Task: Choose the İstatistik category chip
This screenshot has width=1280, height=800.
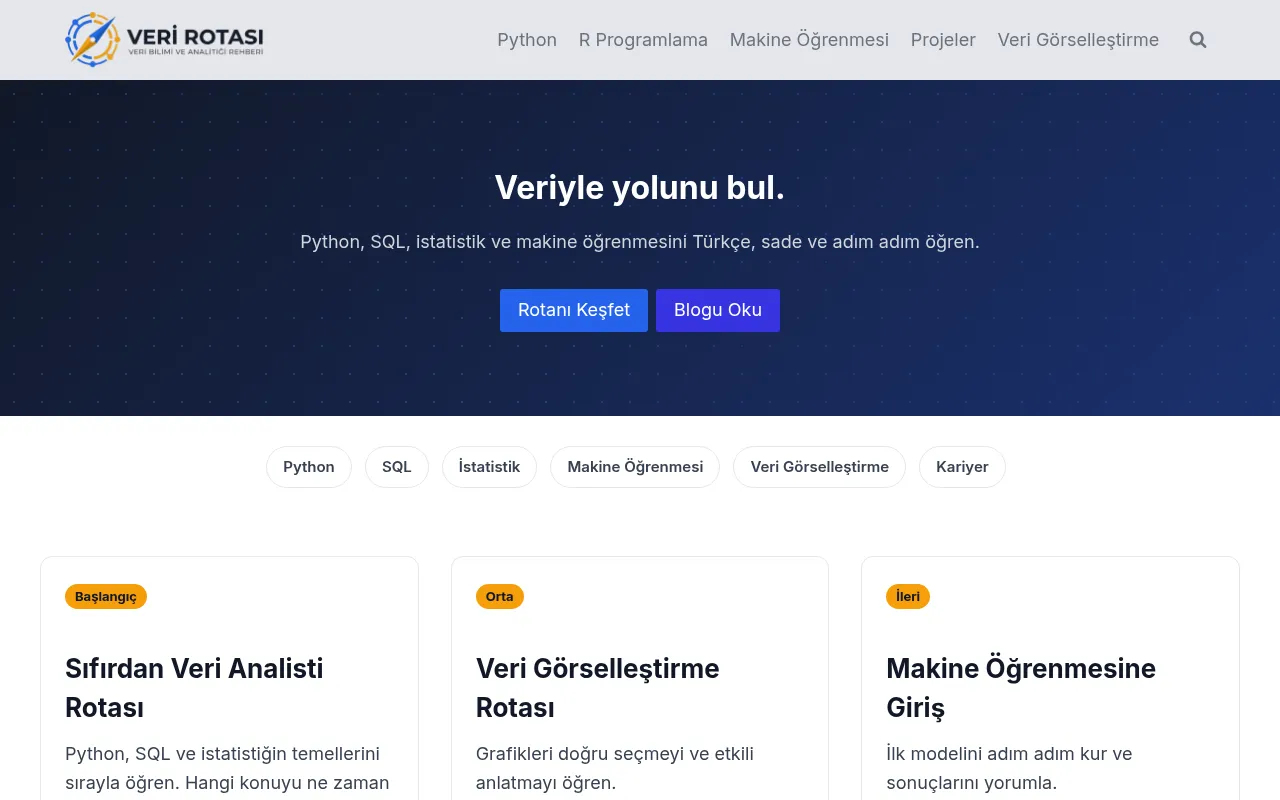Action: click(x=489, y=467)
